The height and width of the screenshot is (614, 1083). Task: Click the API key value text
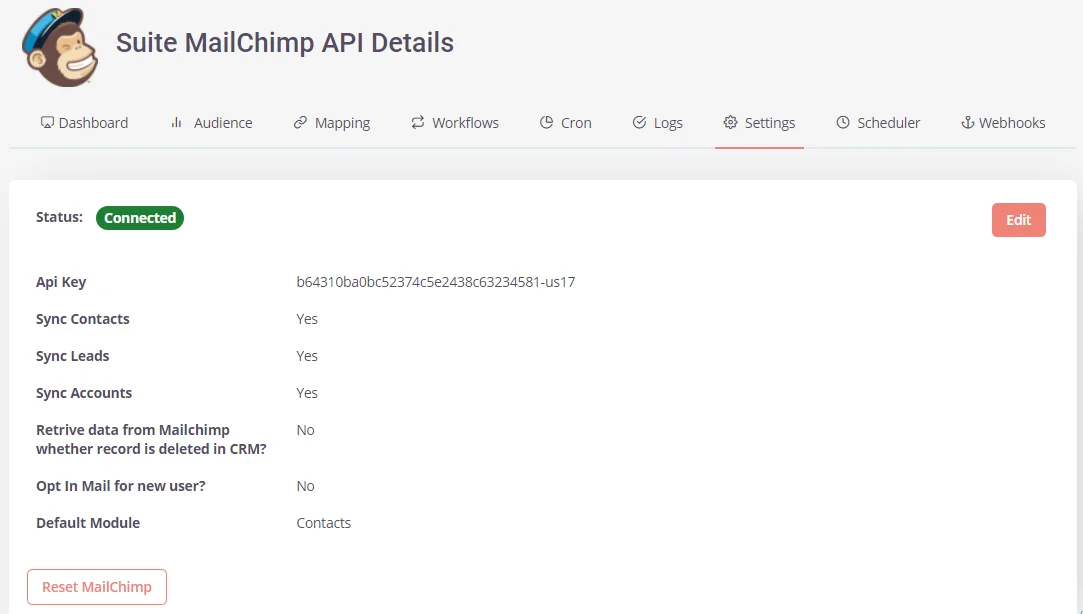(x=435, y=282)
